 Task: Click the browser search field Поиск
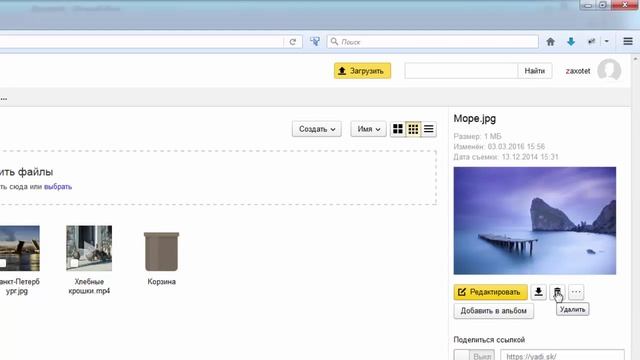point(433,42)
